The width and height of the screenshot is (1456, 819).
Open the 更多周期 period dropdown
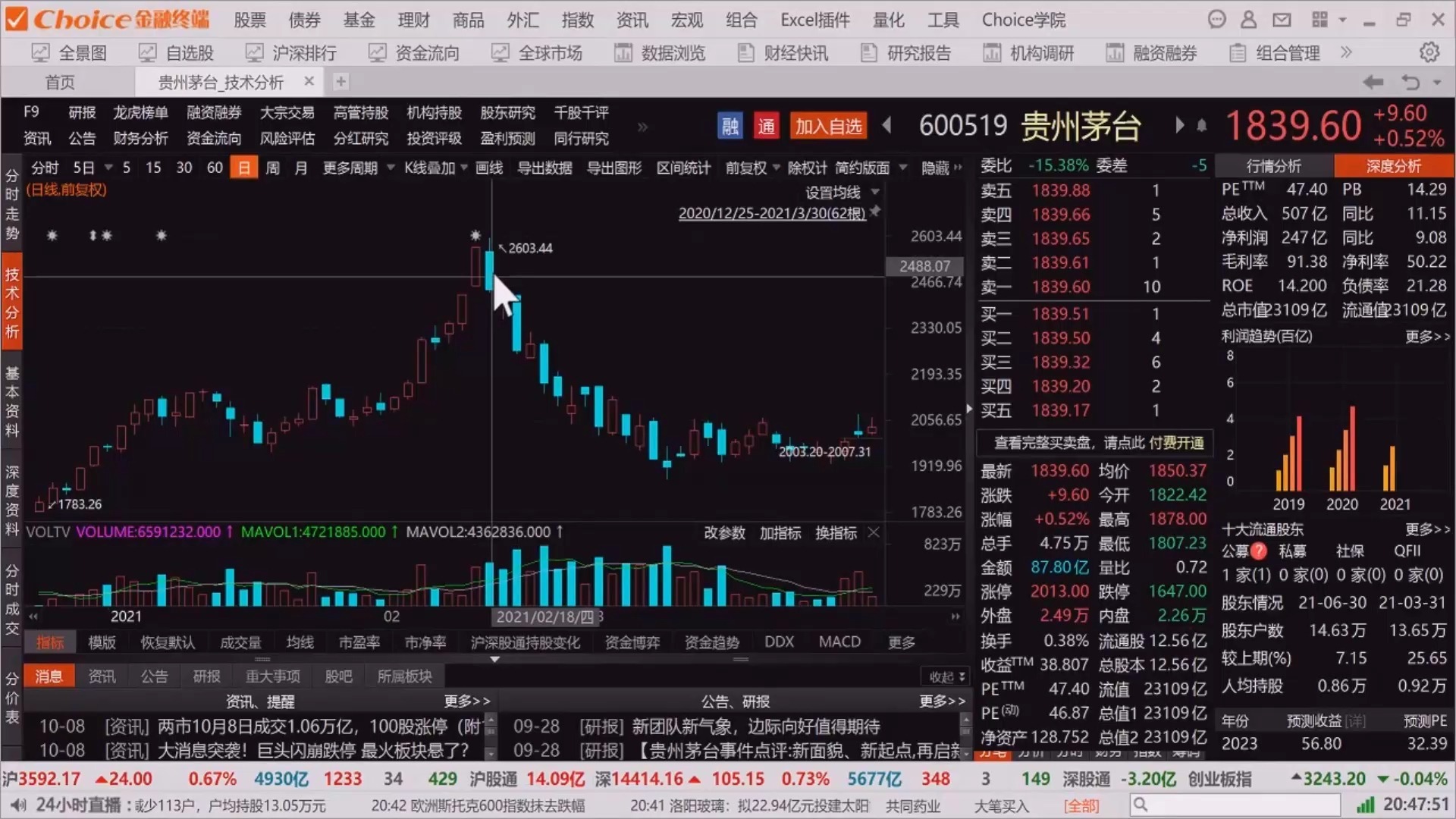[x=351, y=168]
